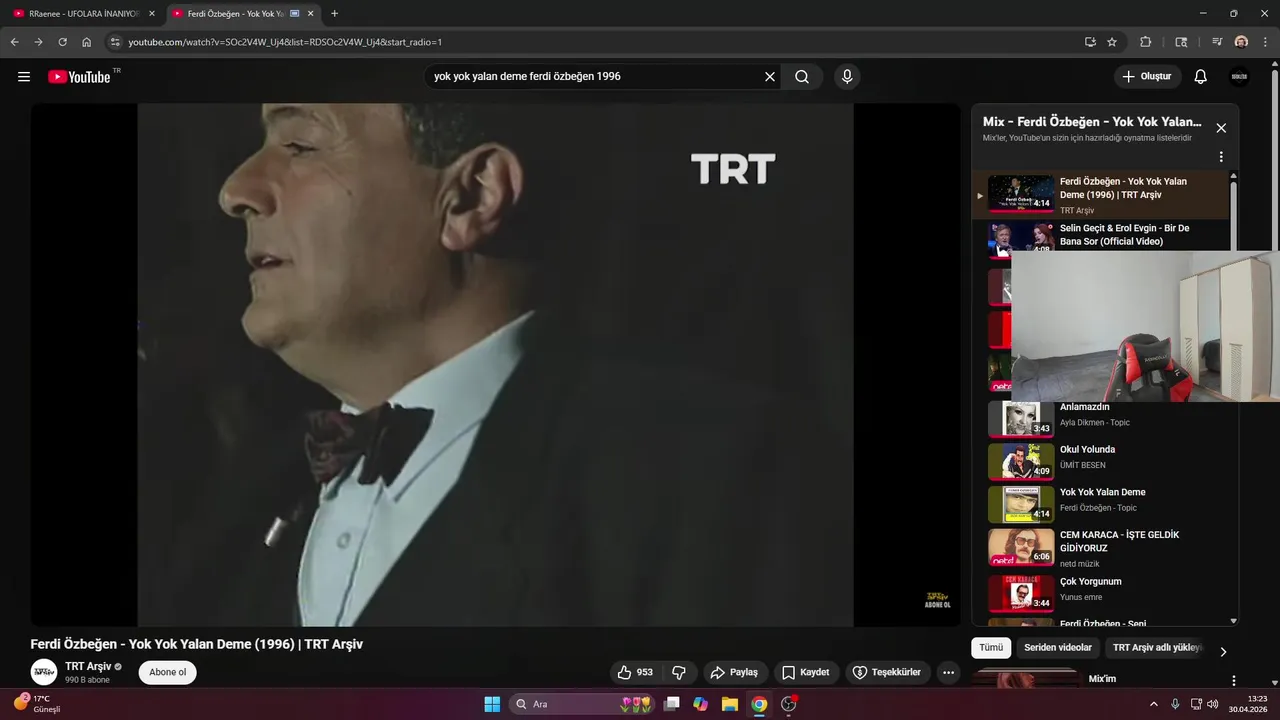Image resolution: width=1280 pixels, height=720 pixels.
Task: Close the RRaenee UFOLARA tab
Action: click(x=152, y=14)
